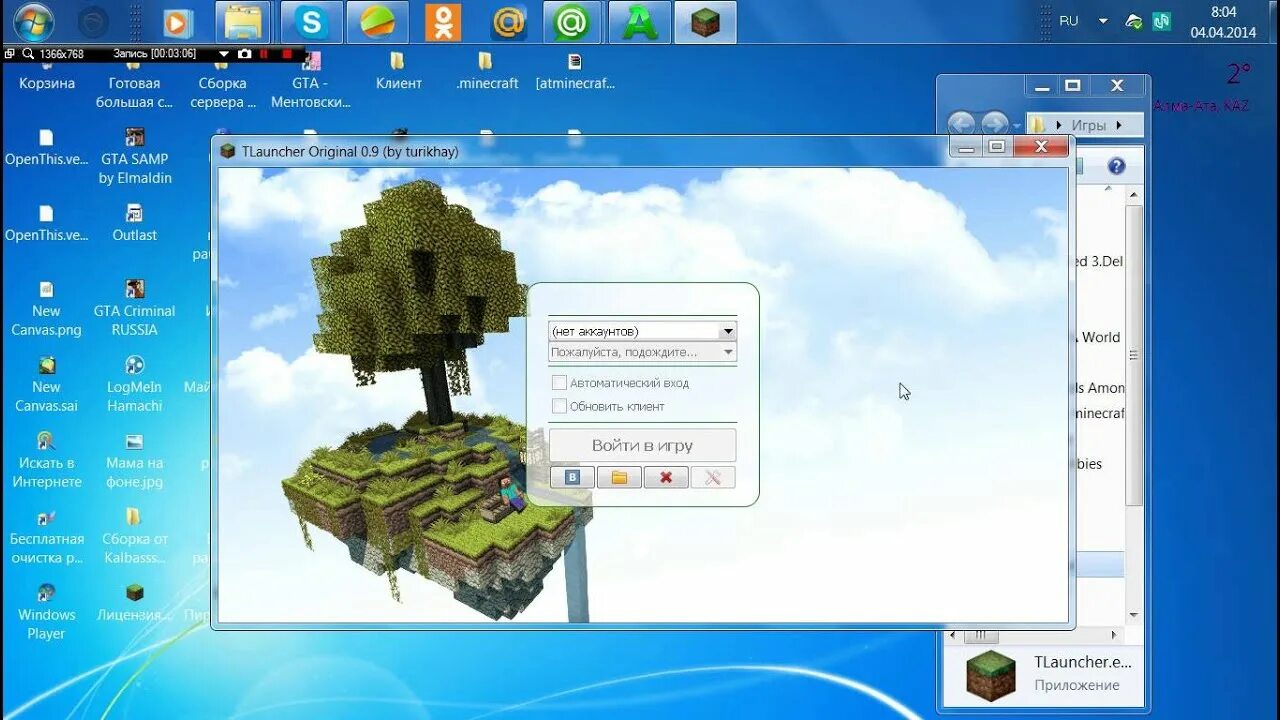Click the TLauncher Original 0.9 title bar
Viewport: 1280px width, 720px height.
coord(580,151)
